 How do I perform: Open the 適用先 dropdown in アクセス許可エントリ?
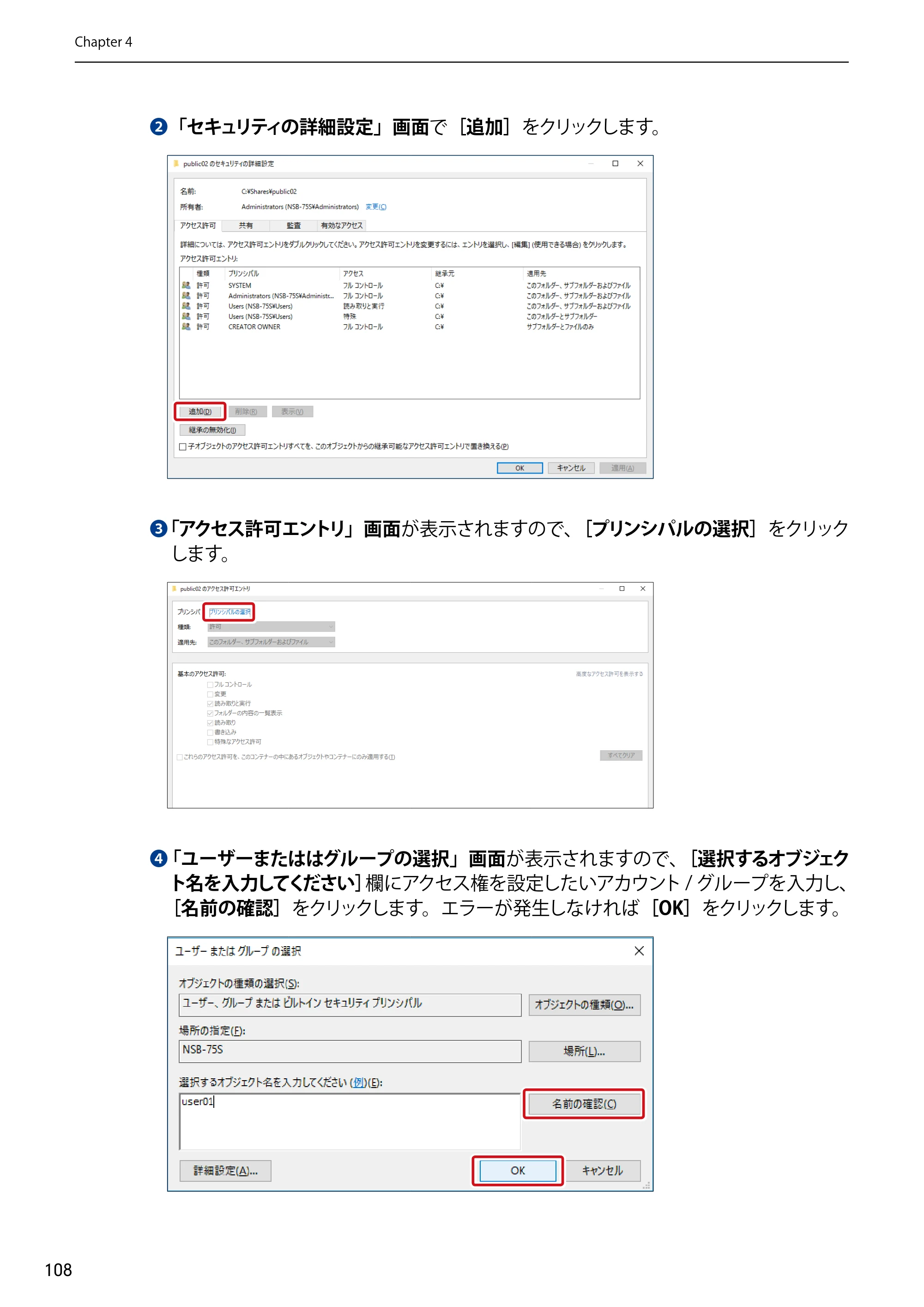[x=272, y=642]
